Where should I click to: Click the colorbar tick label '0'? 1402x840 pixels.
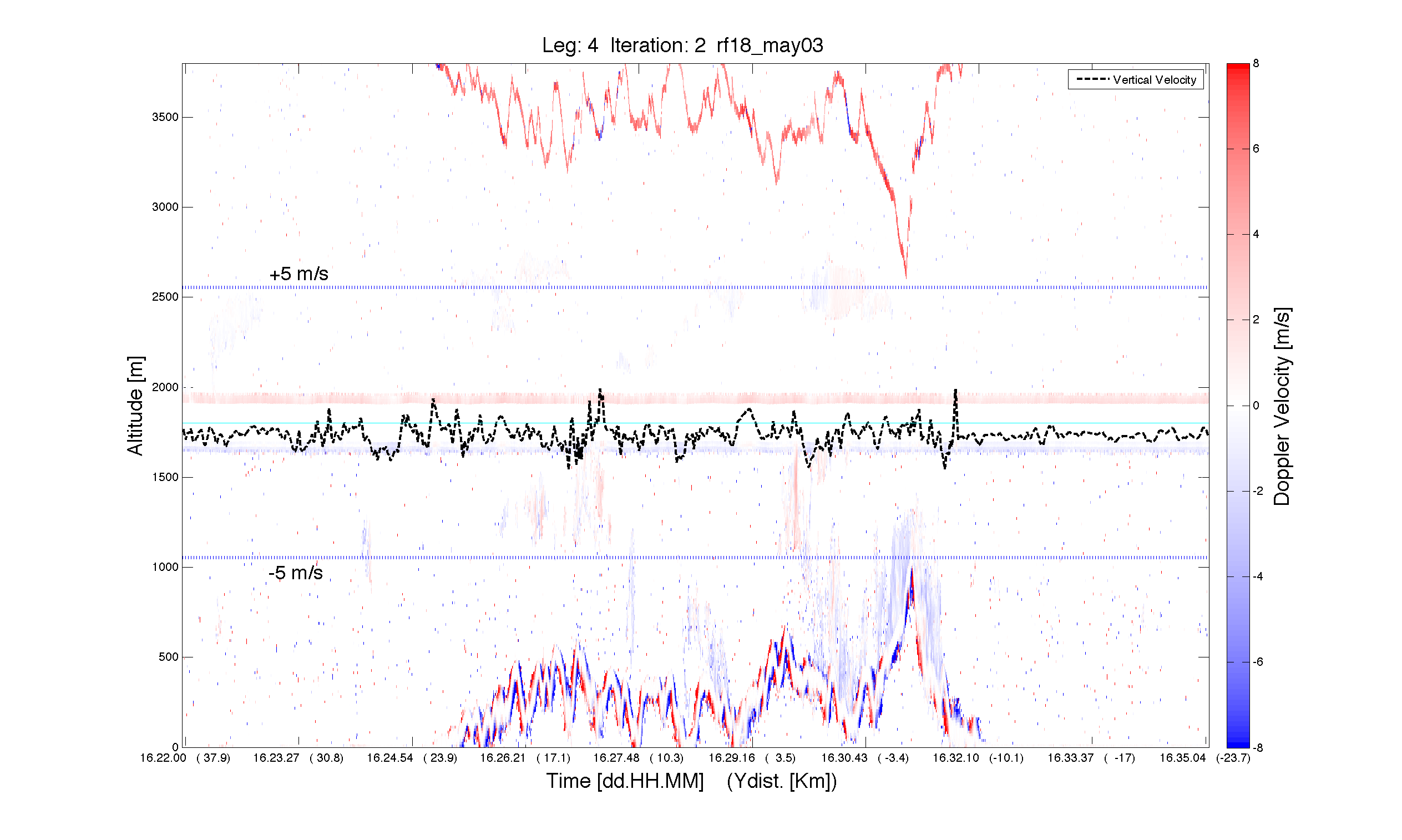coord(1256,406)
